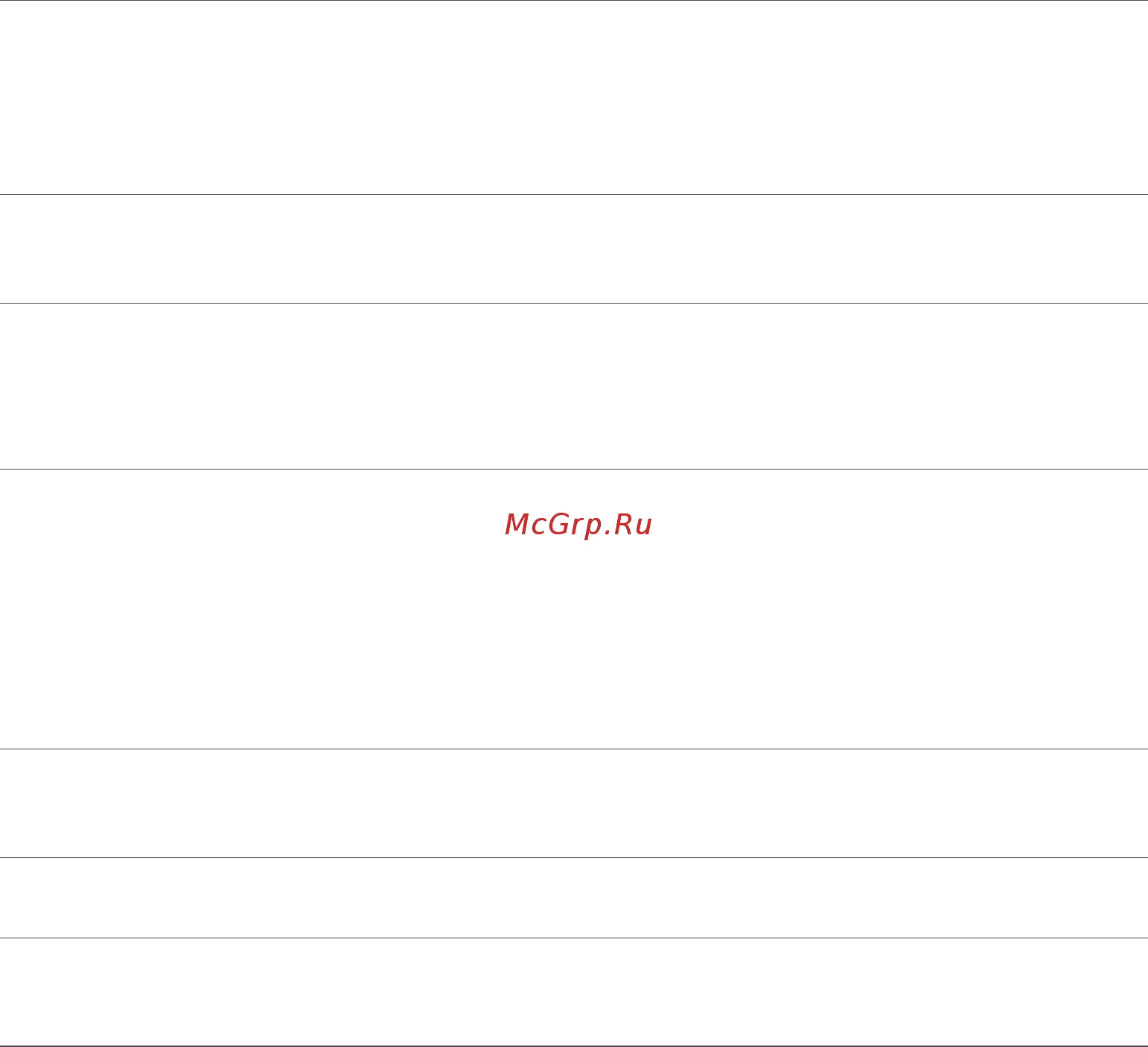Click the red McGrp.Ru watermark text
The image size is (1148, 1047).
(x=578, y=525)
